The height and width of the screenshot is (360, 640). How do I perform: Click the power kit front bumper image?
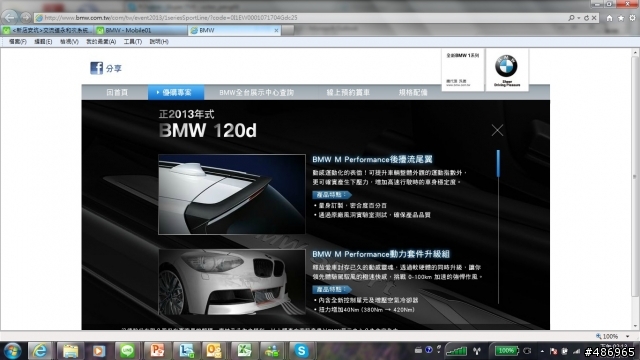tap(232, 282)
